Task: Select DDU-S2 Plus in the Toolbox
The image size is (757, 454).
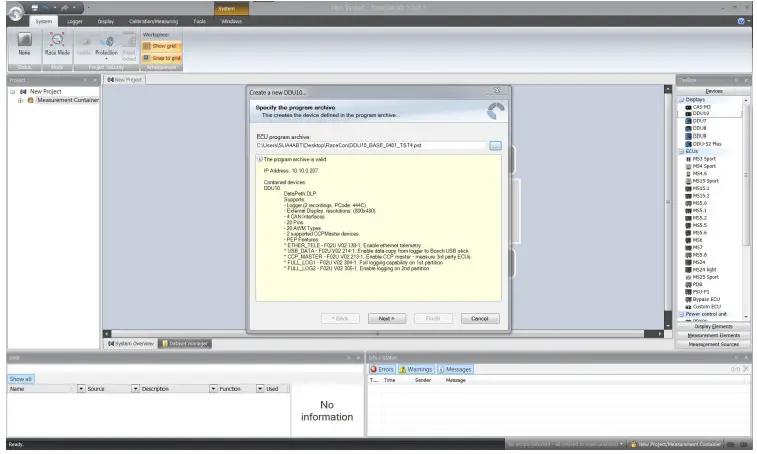Action: tap(703, 144)
